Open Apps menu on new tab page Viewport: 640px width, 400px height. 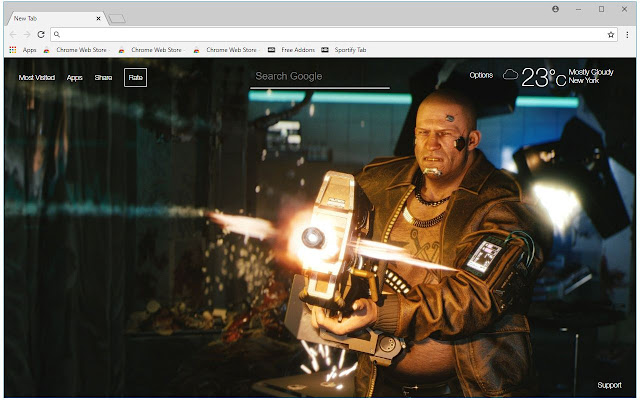tap(75, 78)
